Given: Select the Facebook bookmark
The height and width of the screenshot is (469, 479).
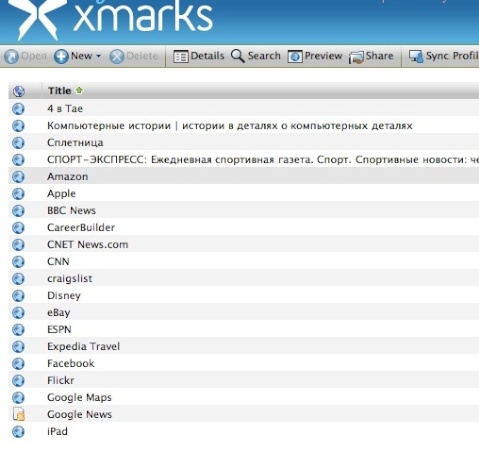Looking at the screenshot, I should [244, 364].
